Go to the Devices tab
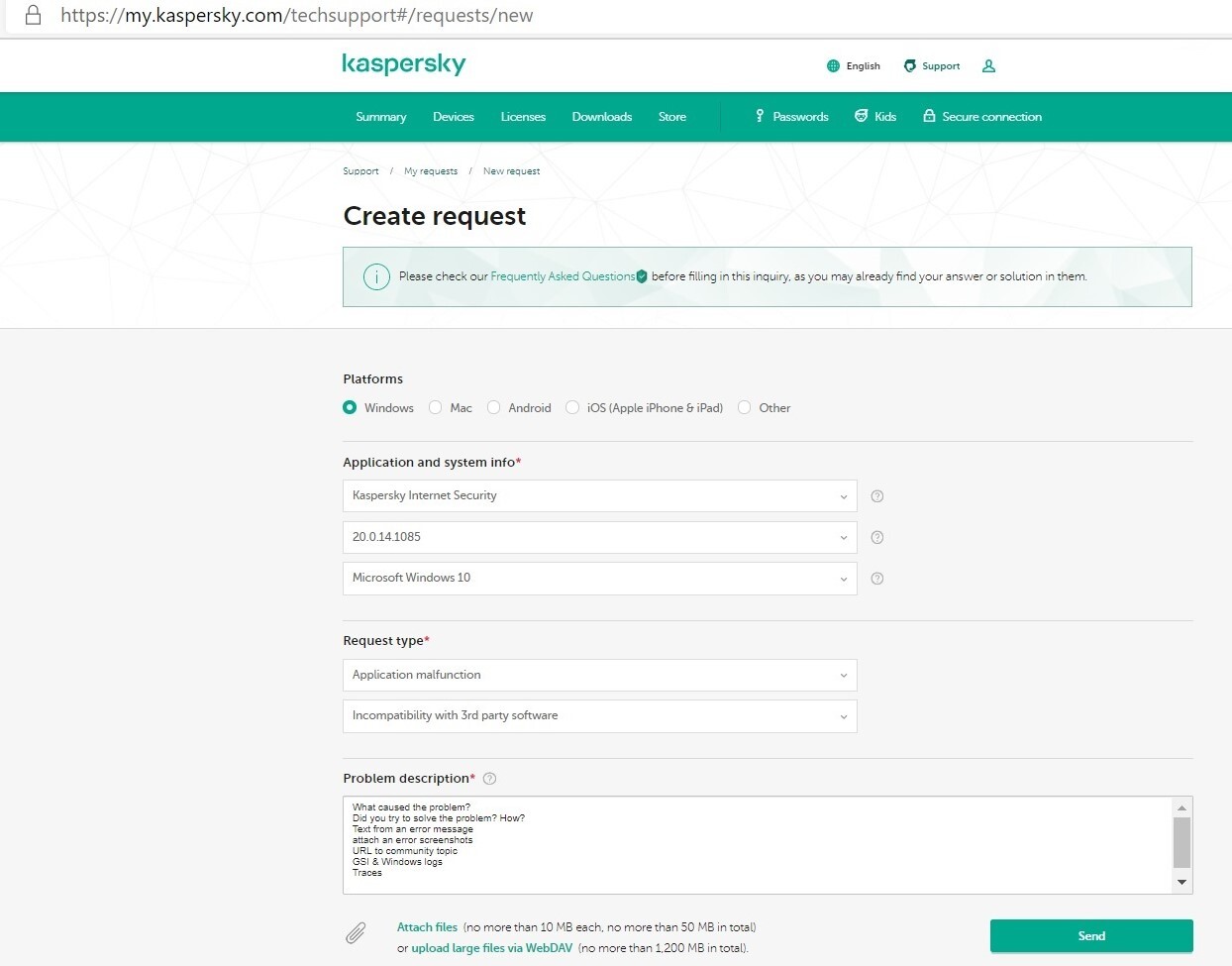The height and width of the screenshot is (966, 1232). pos(454,117)
